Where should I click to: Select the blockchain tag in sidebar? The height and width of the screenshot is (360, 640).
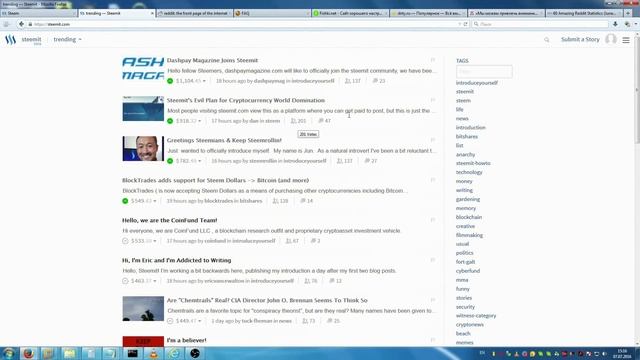click(x=469, y=217)
